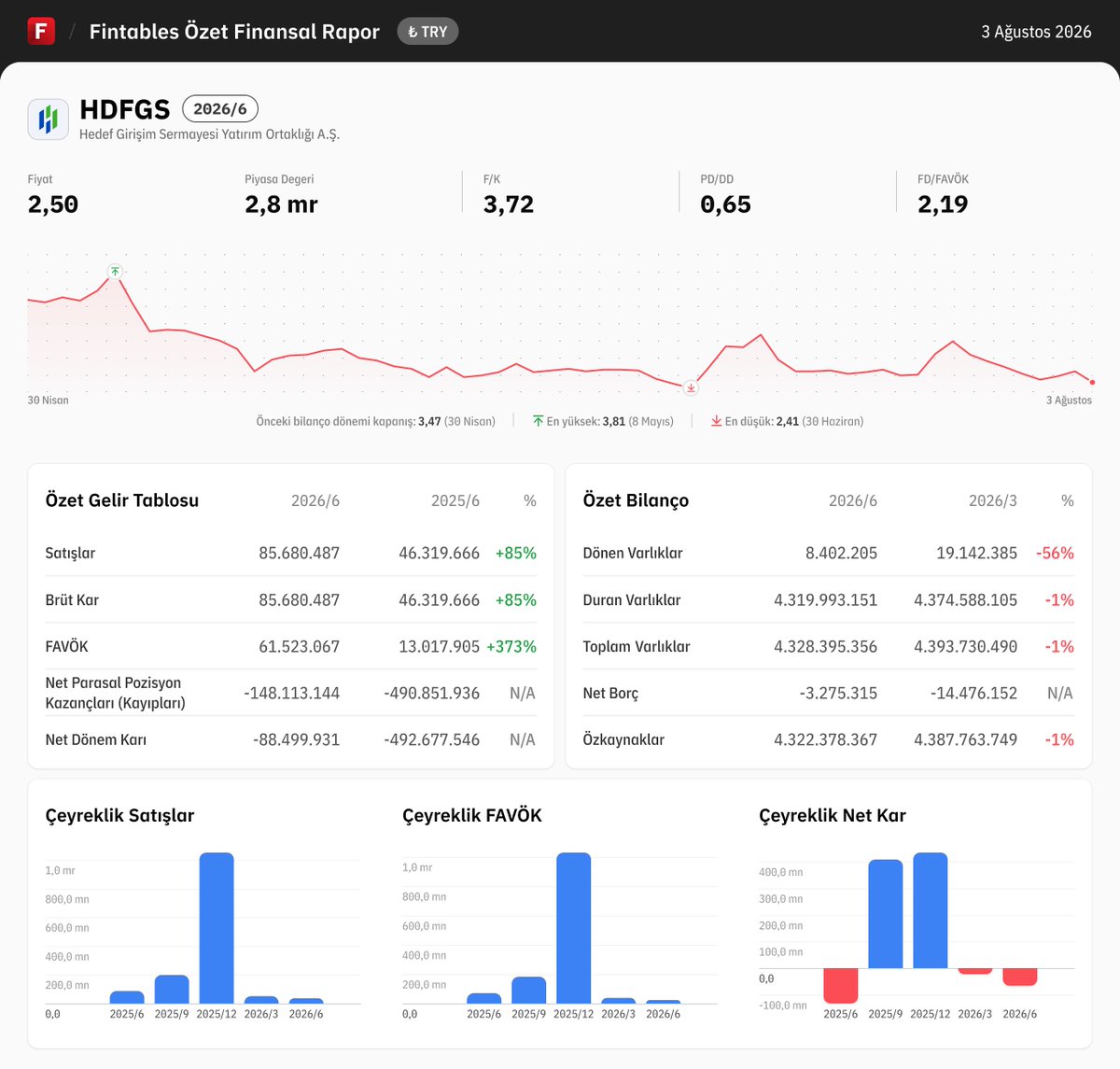Viewport: 1120px width, 1069px height.
Task: Click Net Borç 2026/3 value -14.476.152
Action: click(973, 693)
